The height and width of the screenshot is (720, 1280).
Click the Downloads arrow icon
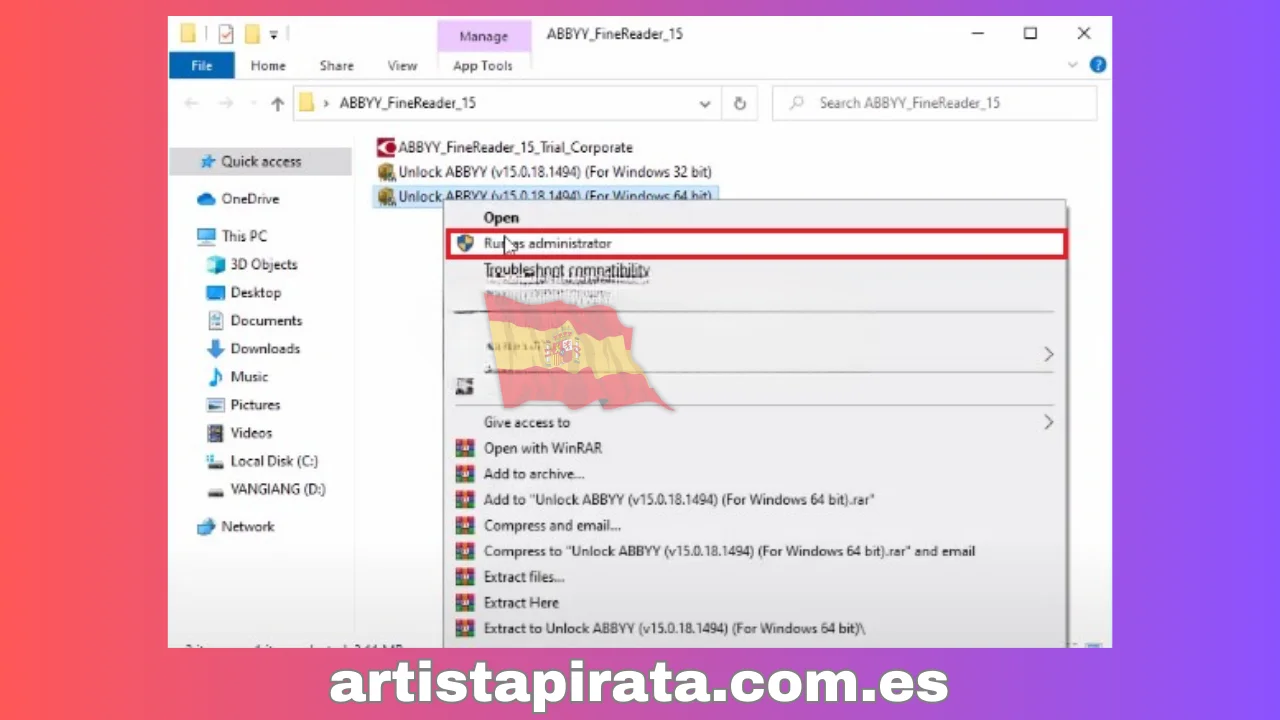(x=215, y=349)
